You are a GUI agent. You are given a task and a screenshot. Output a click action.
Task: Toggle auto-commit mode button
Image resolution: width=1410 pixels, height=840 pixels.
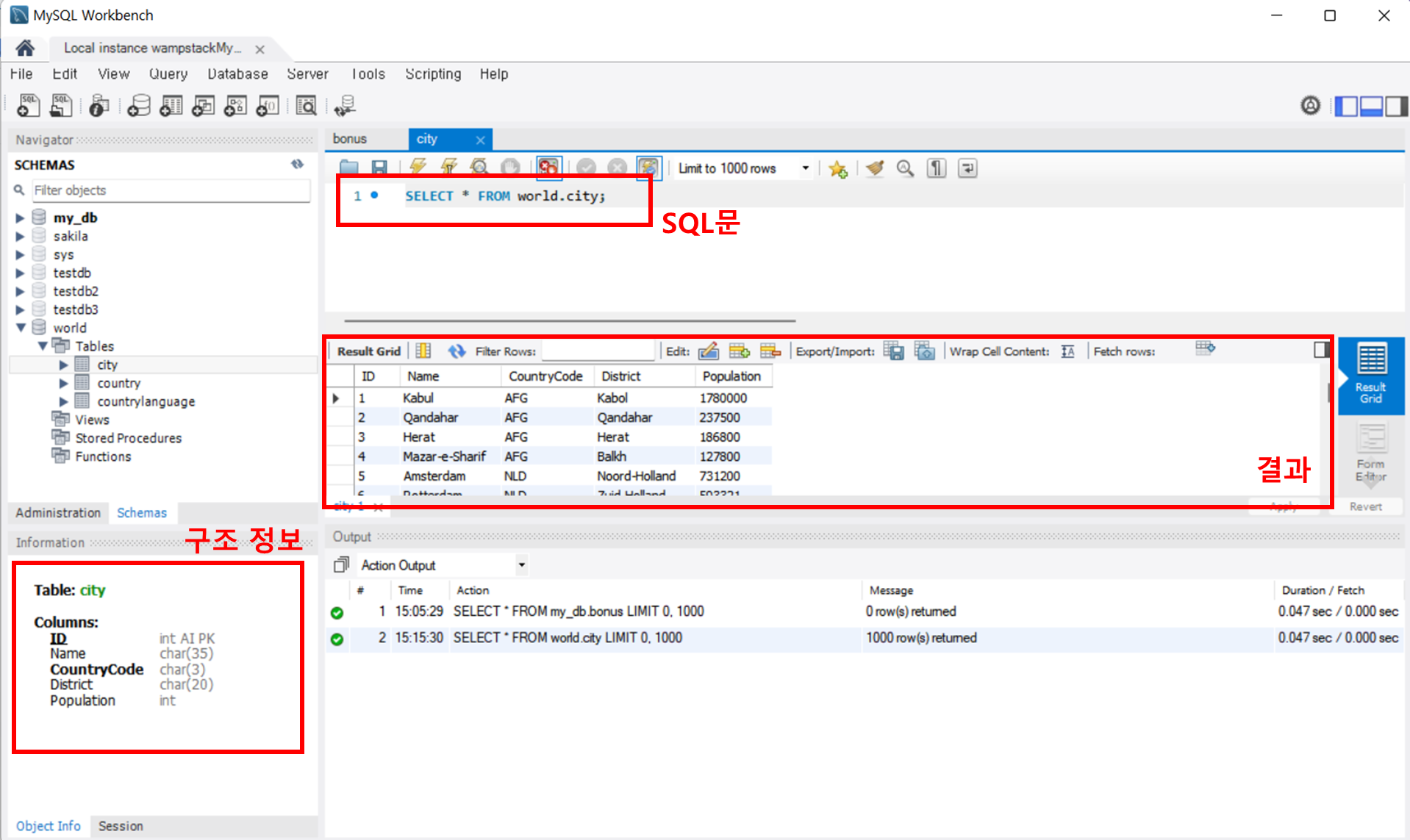tap(648, 168)
